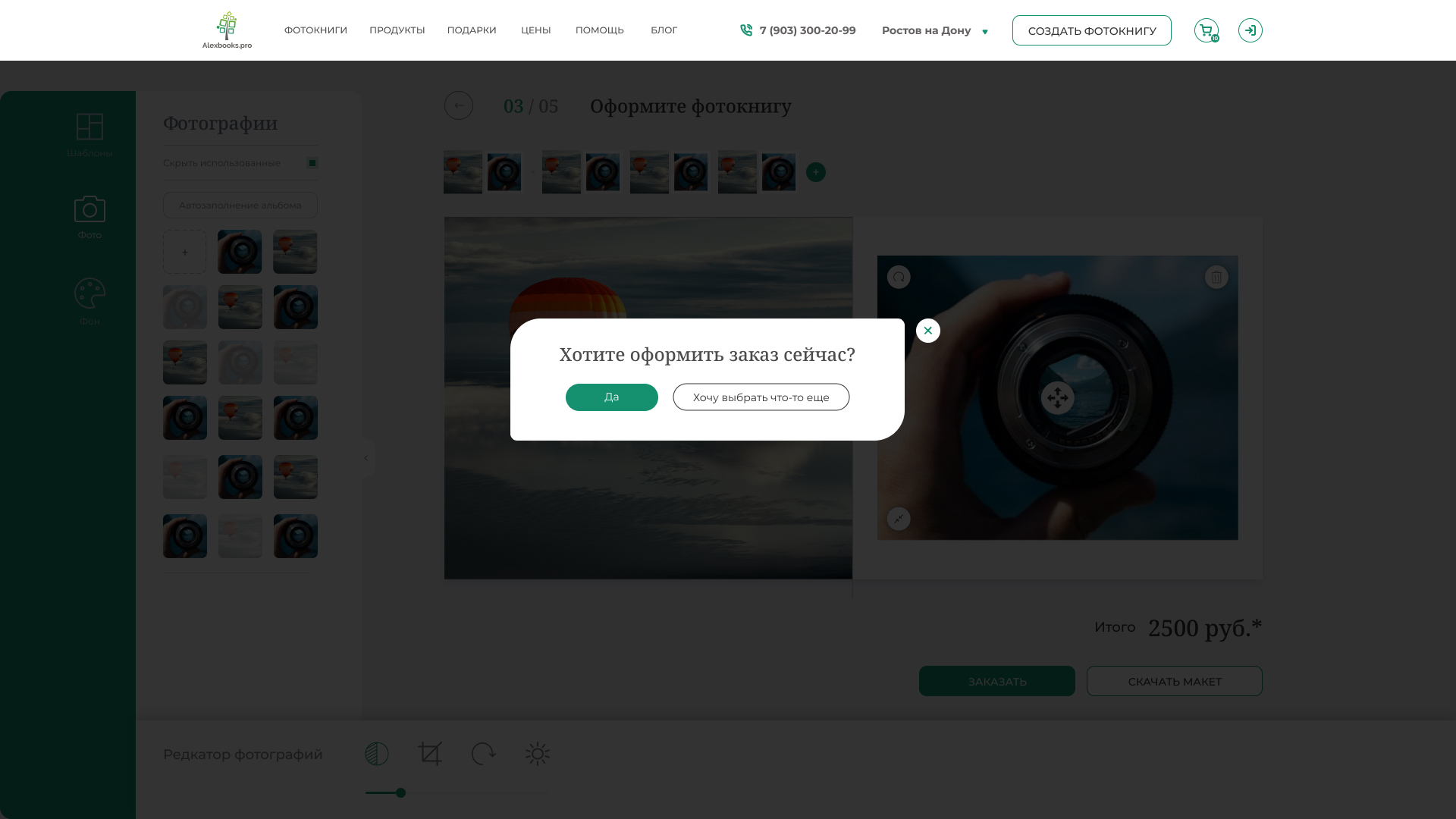Open the Фото camera panel
Viewport: 1456px width, 819px height.
click(89, 218)
